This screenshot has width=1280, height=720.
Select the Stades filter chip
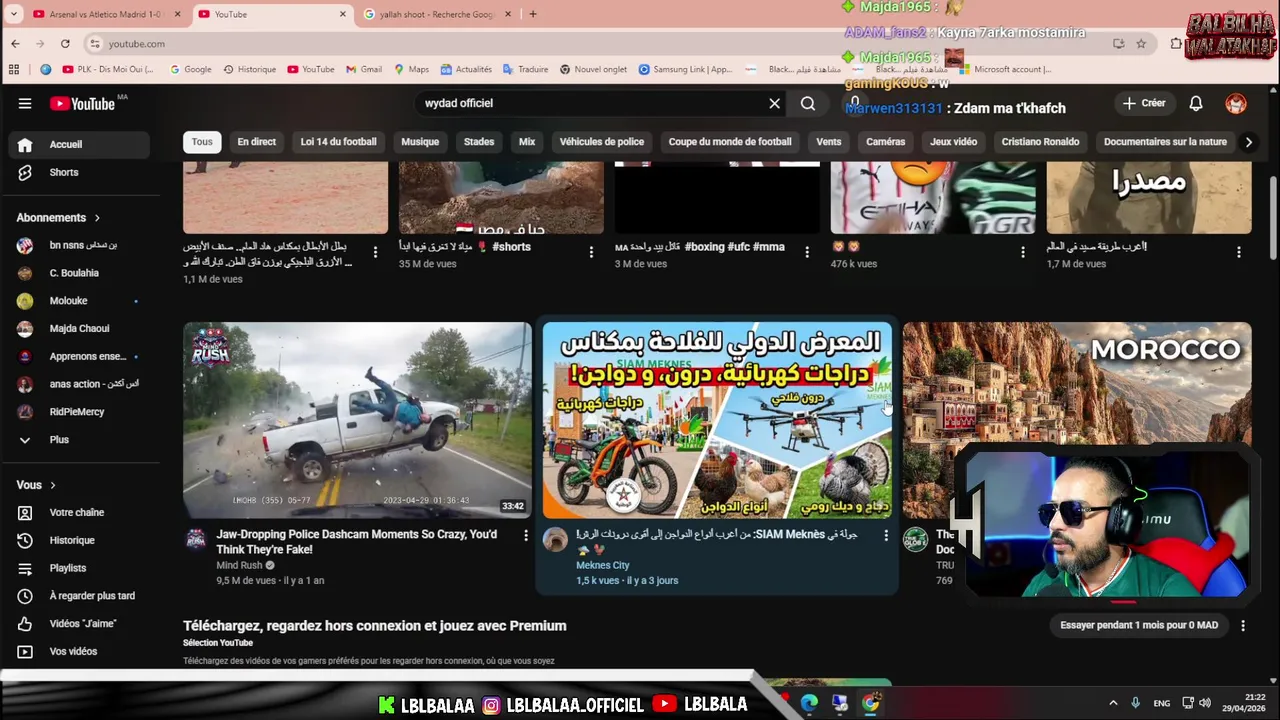point(479,142)
